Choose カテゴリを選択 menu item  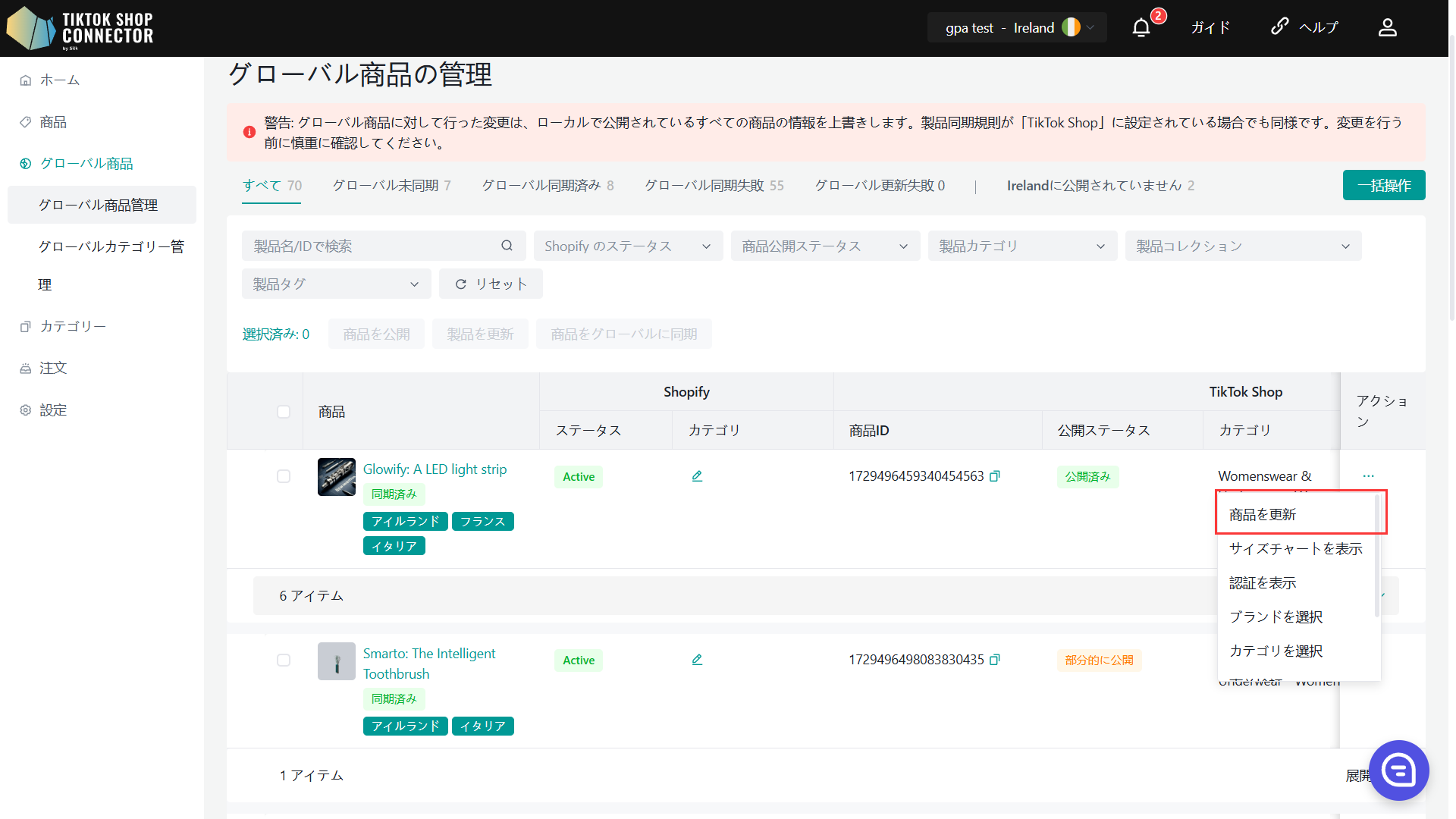(x=1297, y=651)
